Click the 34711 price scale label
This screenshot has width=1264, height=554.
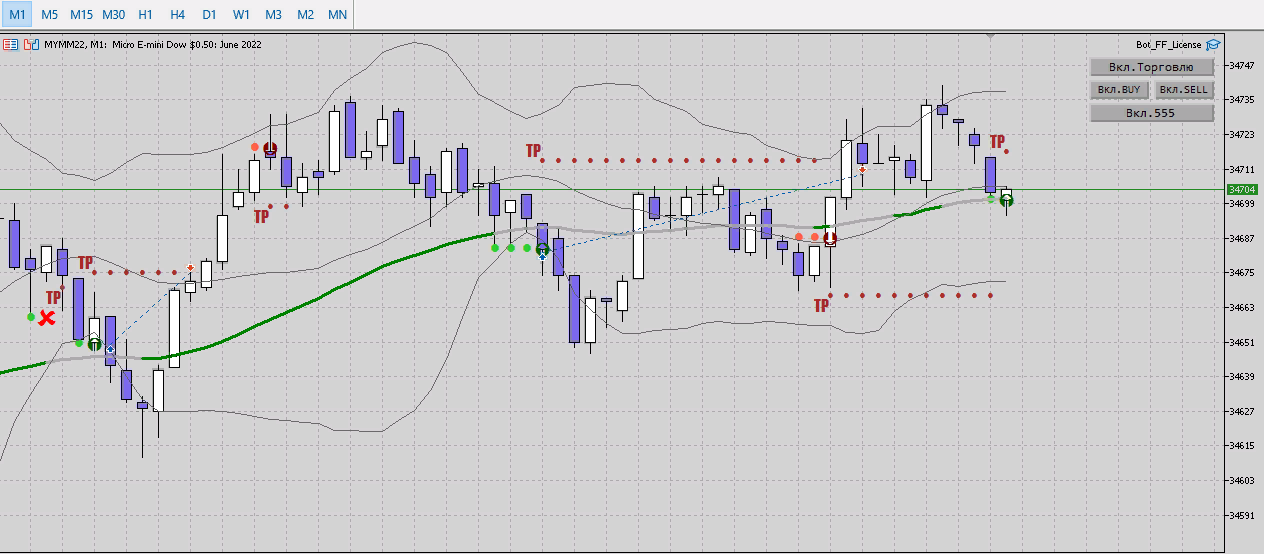(1243, 169)
